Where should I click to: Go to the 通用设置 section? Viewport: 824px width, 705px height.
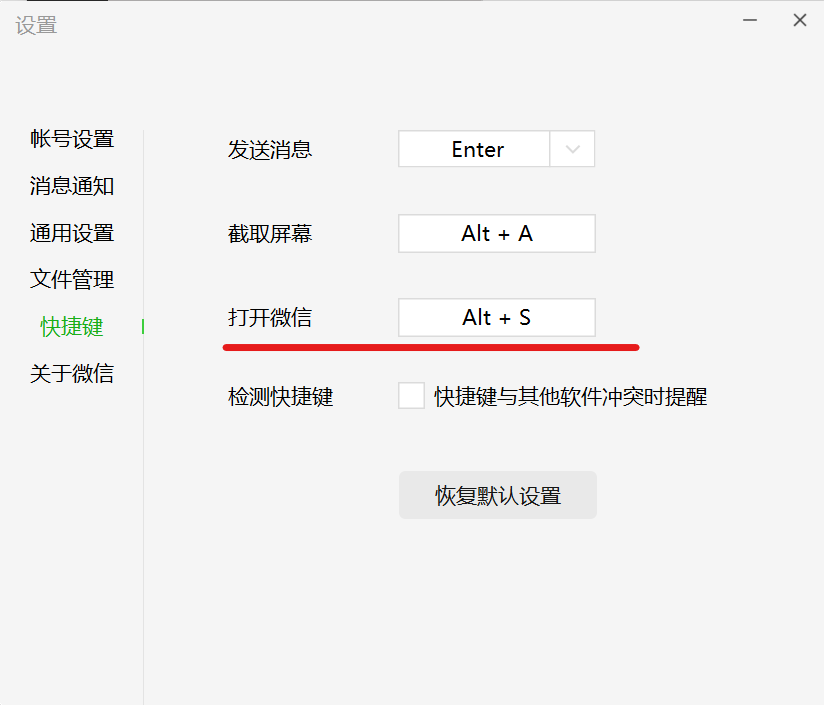pyautogui.click(x=72, y=233)
